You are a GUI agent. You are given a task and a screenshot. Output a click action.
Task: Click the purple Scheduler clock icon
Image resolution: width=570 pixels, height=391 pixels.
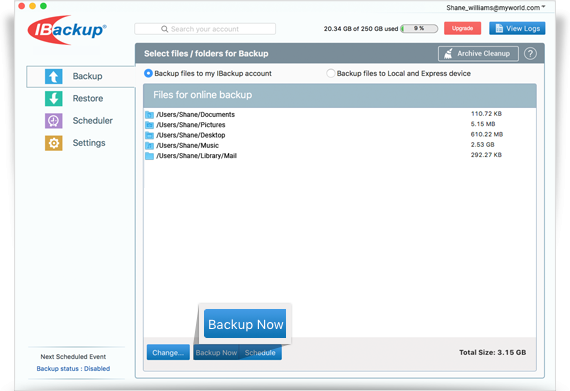[x=53, y=121]
